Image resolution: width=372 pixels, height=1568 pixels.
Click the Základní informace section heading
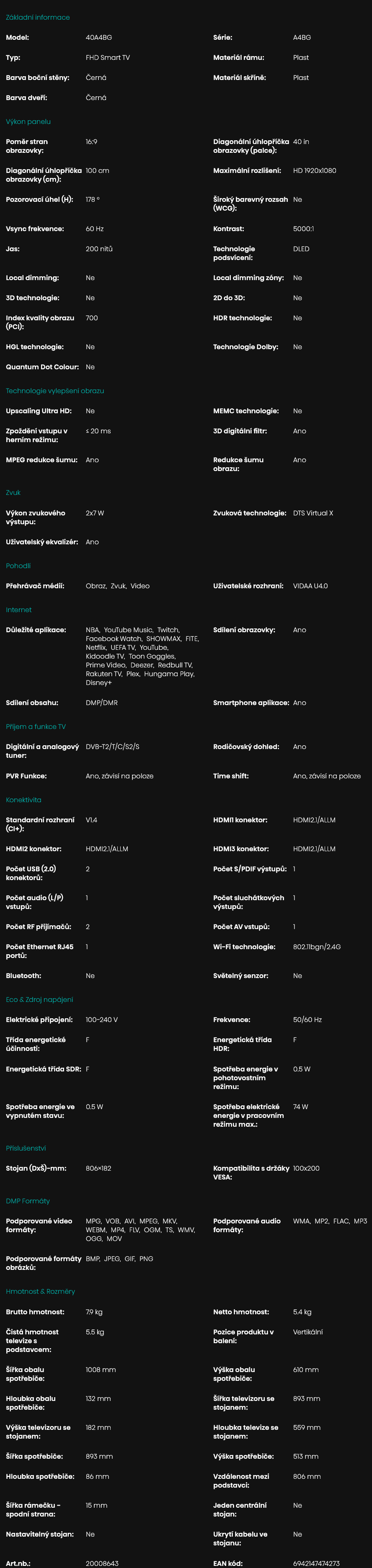click(38, 18)
